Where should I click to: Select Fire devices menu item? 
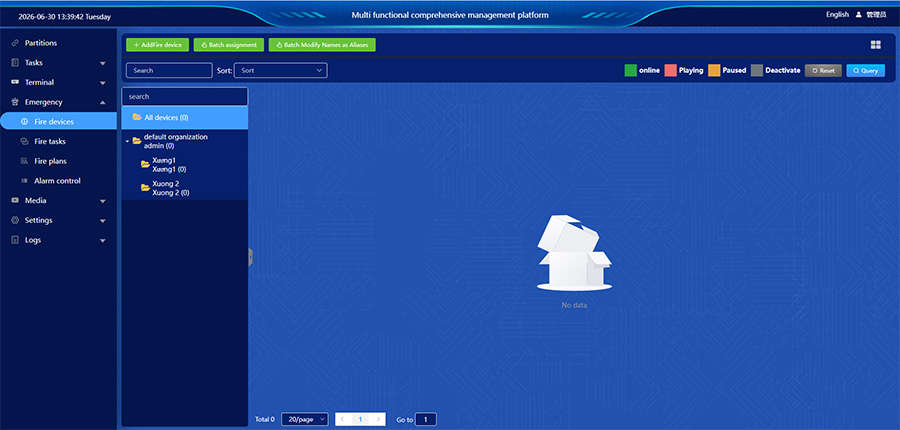click(x=58, y=122)
